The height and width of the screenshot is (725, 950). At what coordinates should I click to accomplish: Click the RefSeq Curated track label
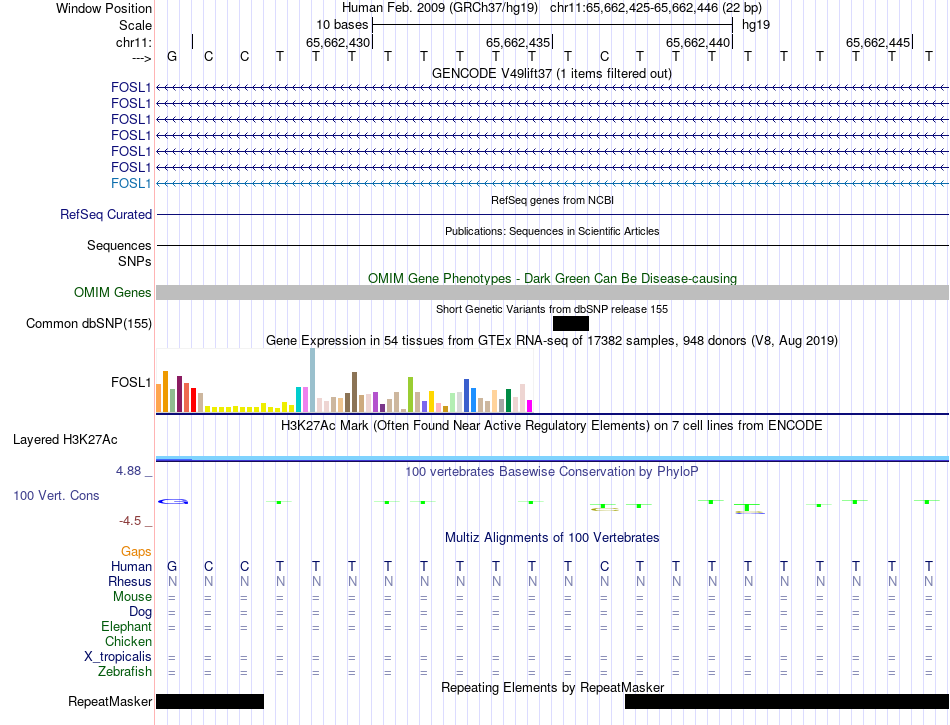tap(105, 214)
